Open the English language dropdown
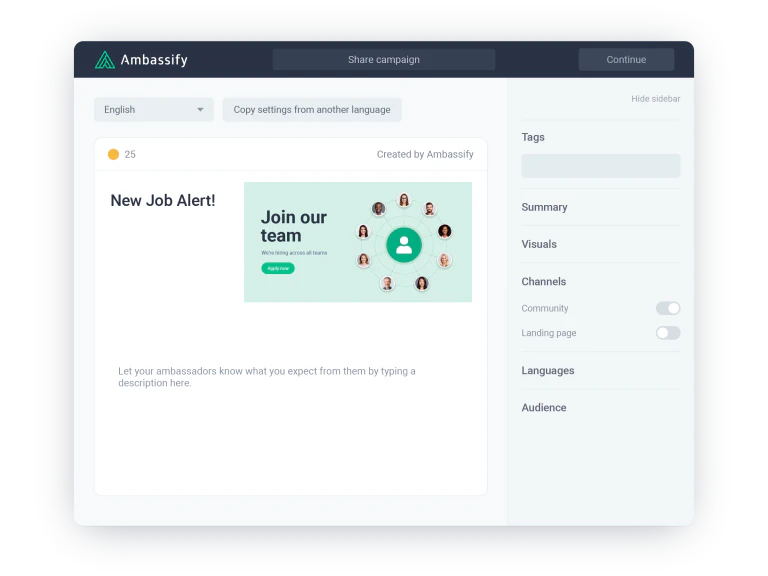768x576 pixels. (154, 110)
